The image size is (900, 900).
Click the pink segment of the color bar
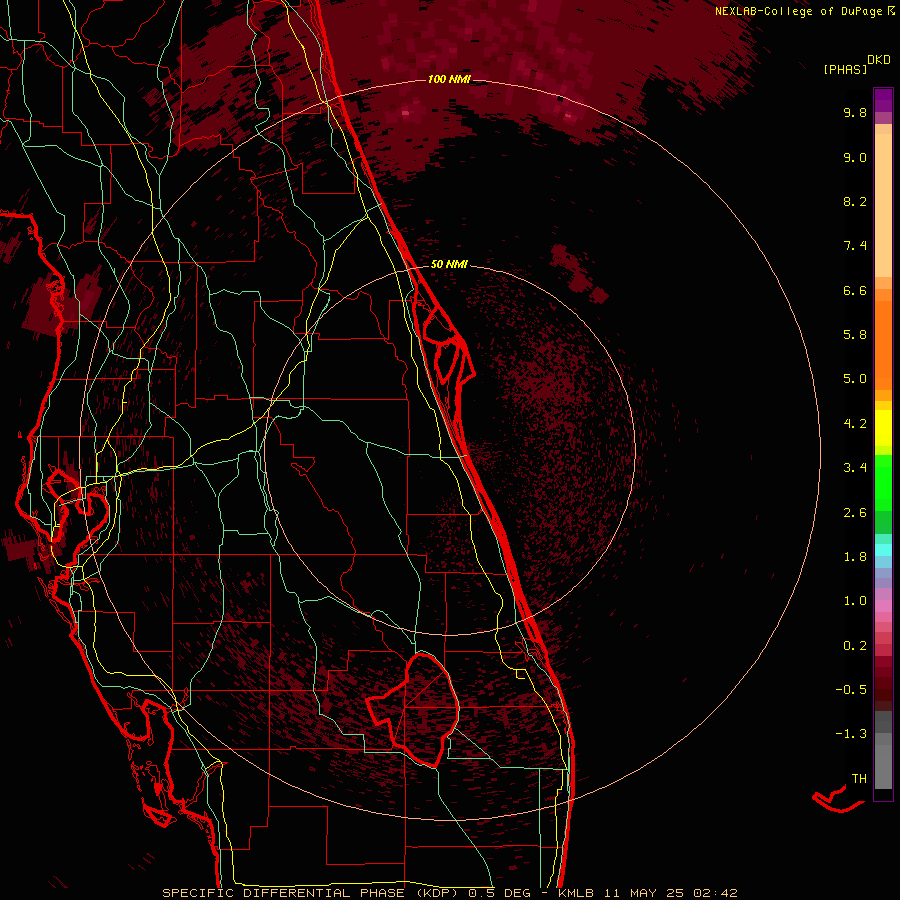[x=883, y=606]
